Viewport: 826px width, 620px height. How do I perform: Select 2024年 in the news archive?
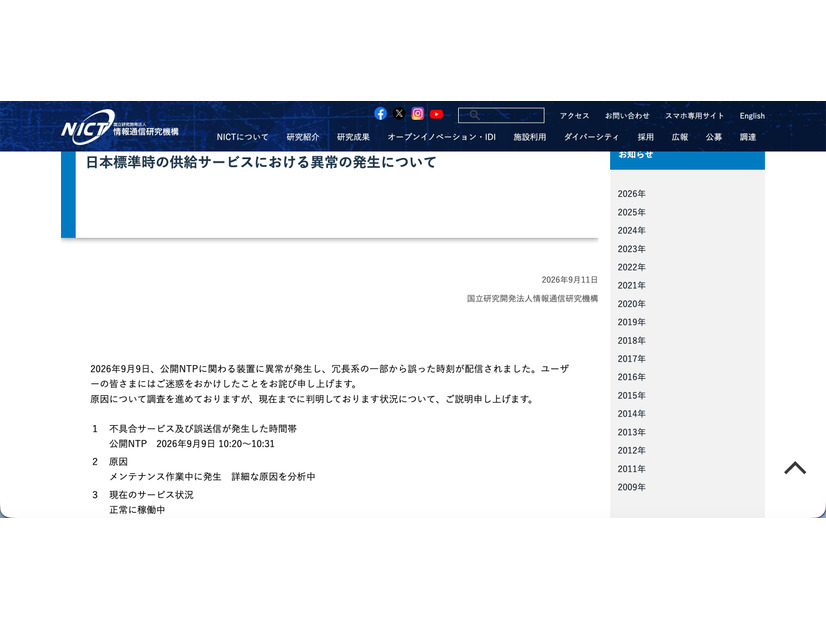(631, 231)
